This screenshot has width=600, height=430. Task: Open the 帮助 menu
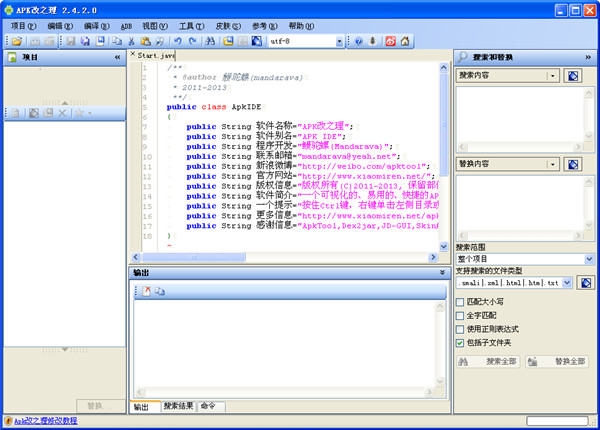coord(301,26)
